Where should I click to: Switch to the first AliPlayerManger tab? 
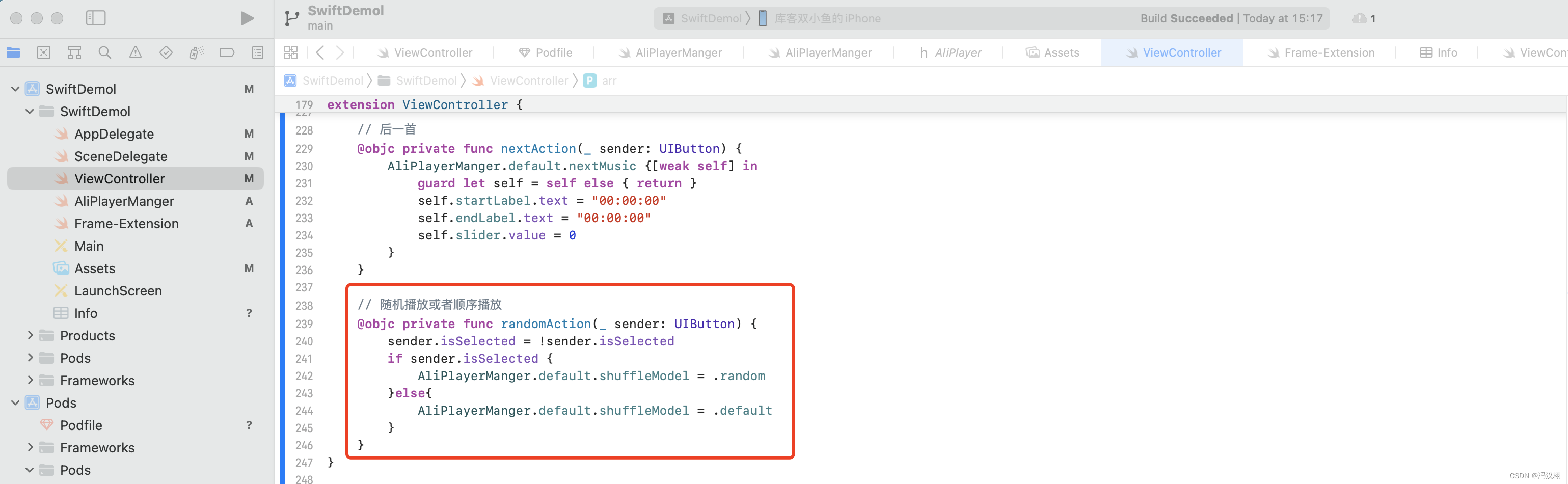(670, 52)
